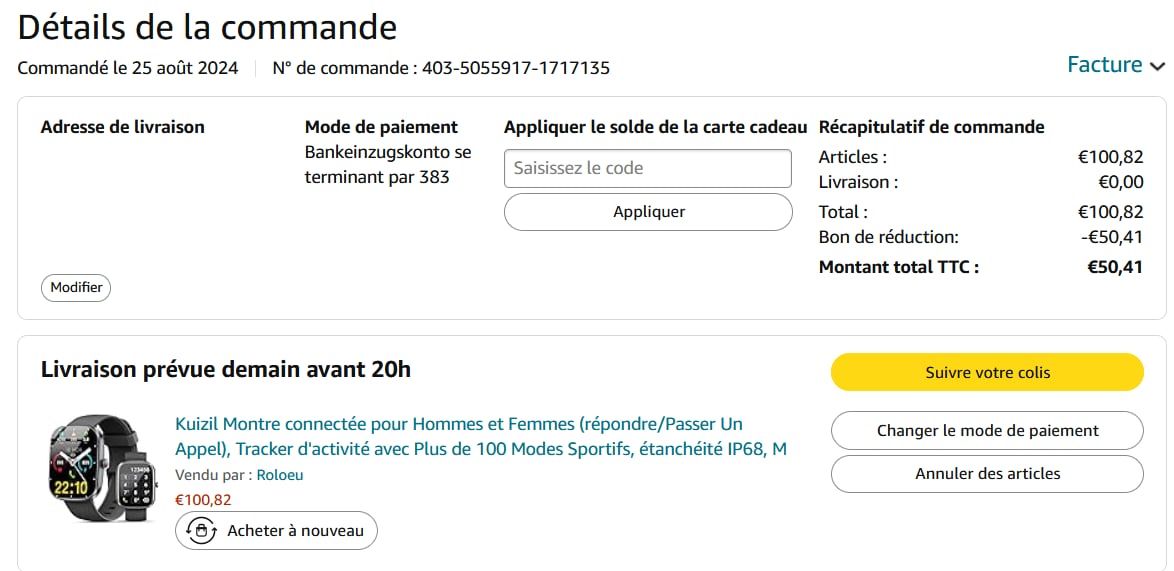Click the order number 403-5055917-1717135

pyautogui.click(x=516, y=68)
